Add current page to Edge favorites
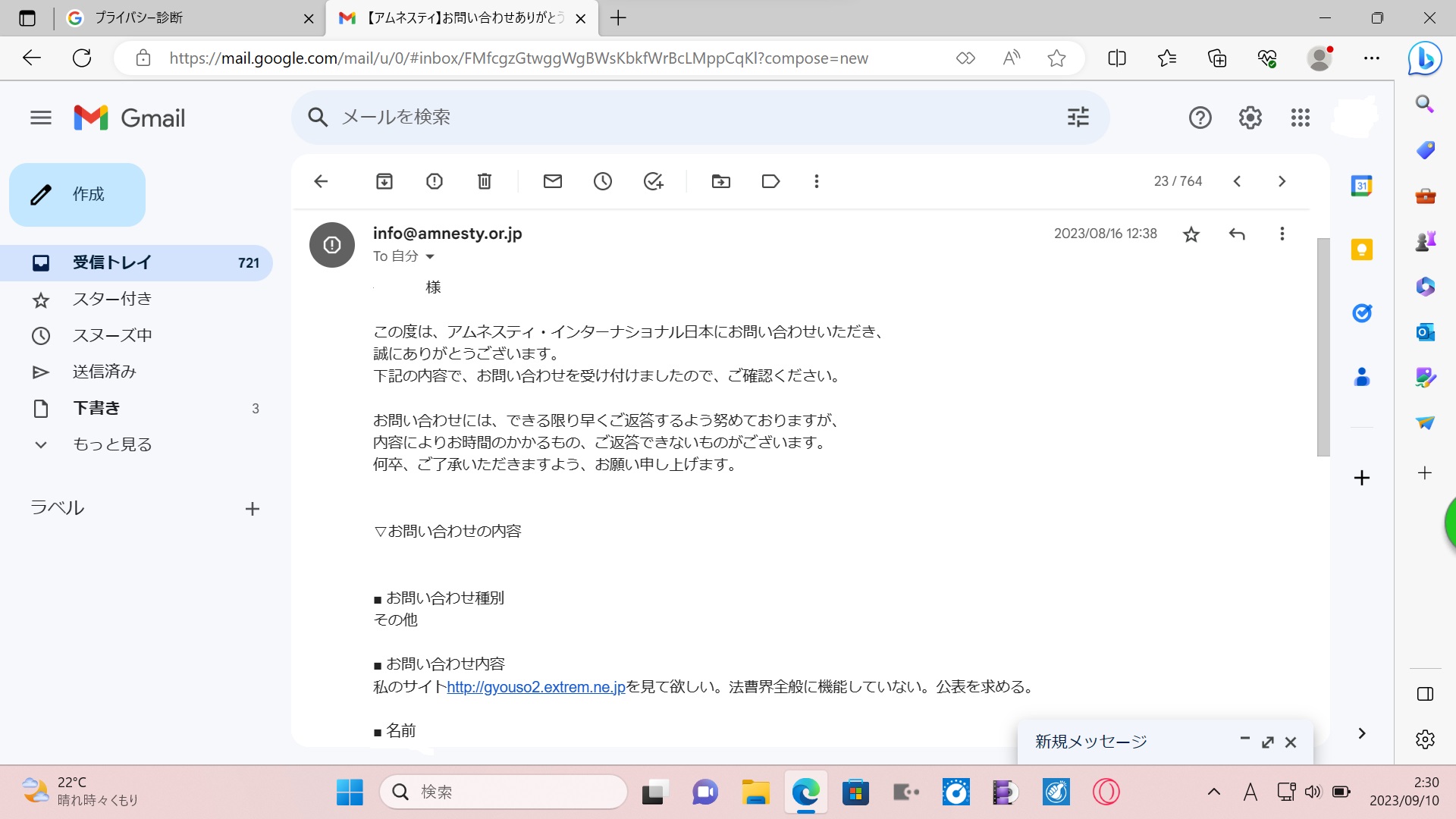Image resolution: width=1456 pixels, height=819 pixels. [1056, 58]
